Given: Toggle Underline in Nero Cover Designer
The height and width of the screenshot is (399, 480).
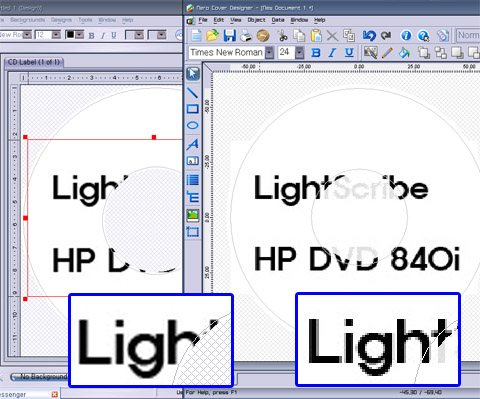Looking at the screenshot, I should point(349,53).
